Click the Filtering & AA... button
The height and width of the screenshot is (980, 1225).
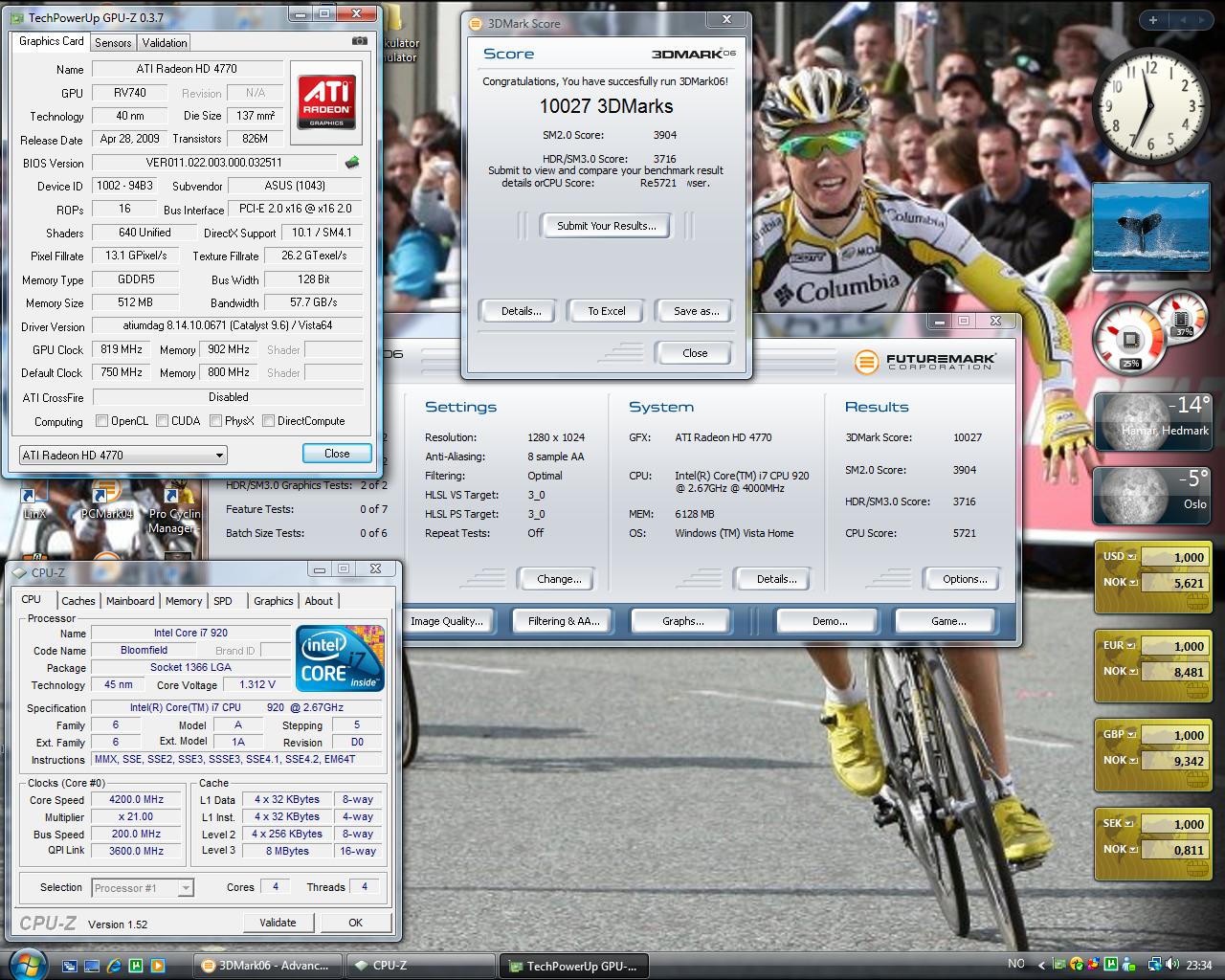pos(564,621)
